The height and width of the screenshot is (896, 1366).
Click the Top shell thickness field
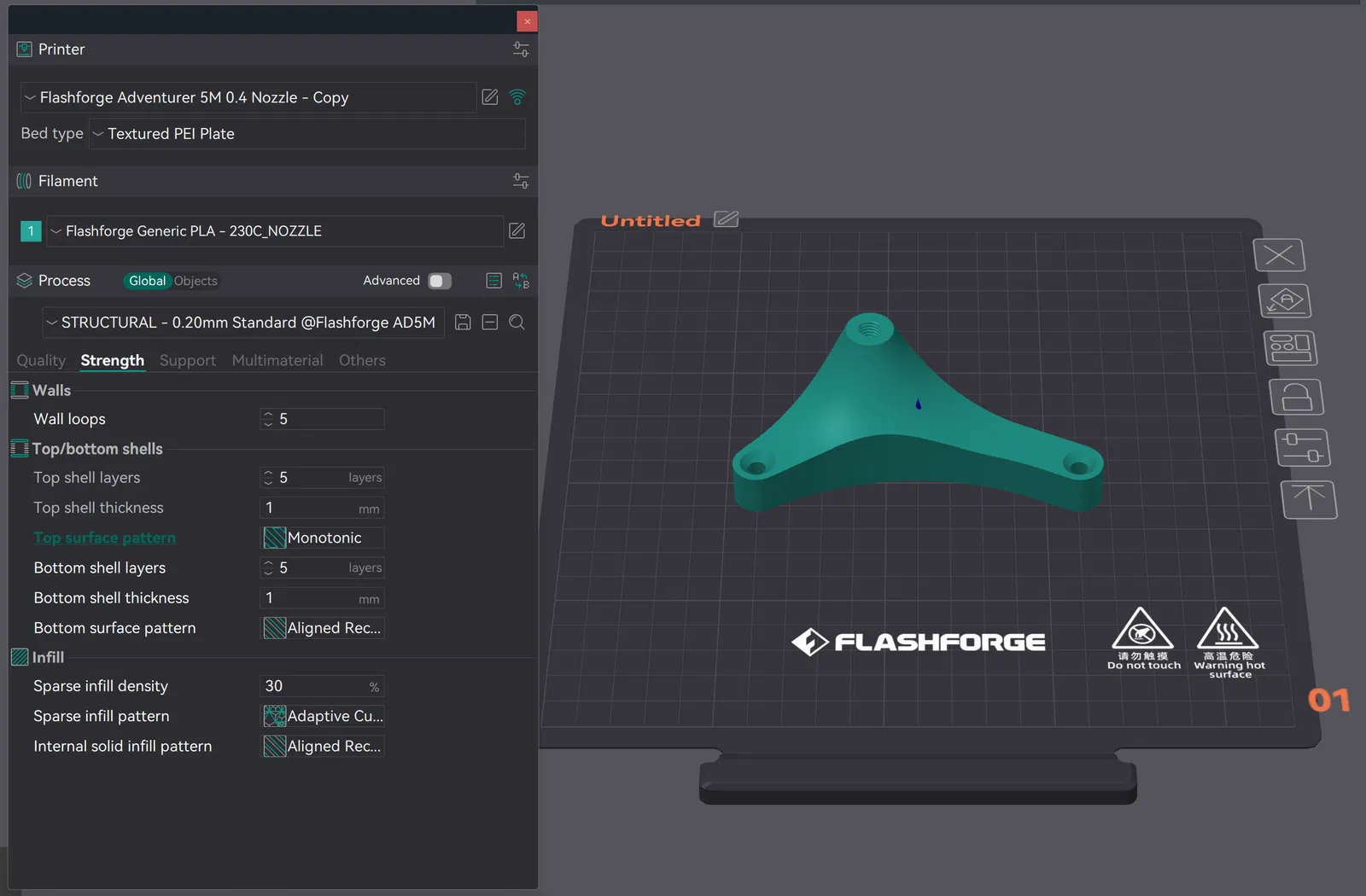(322, 508)
